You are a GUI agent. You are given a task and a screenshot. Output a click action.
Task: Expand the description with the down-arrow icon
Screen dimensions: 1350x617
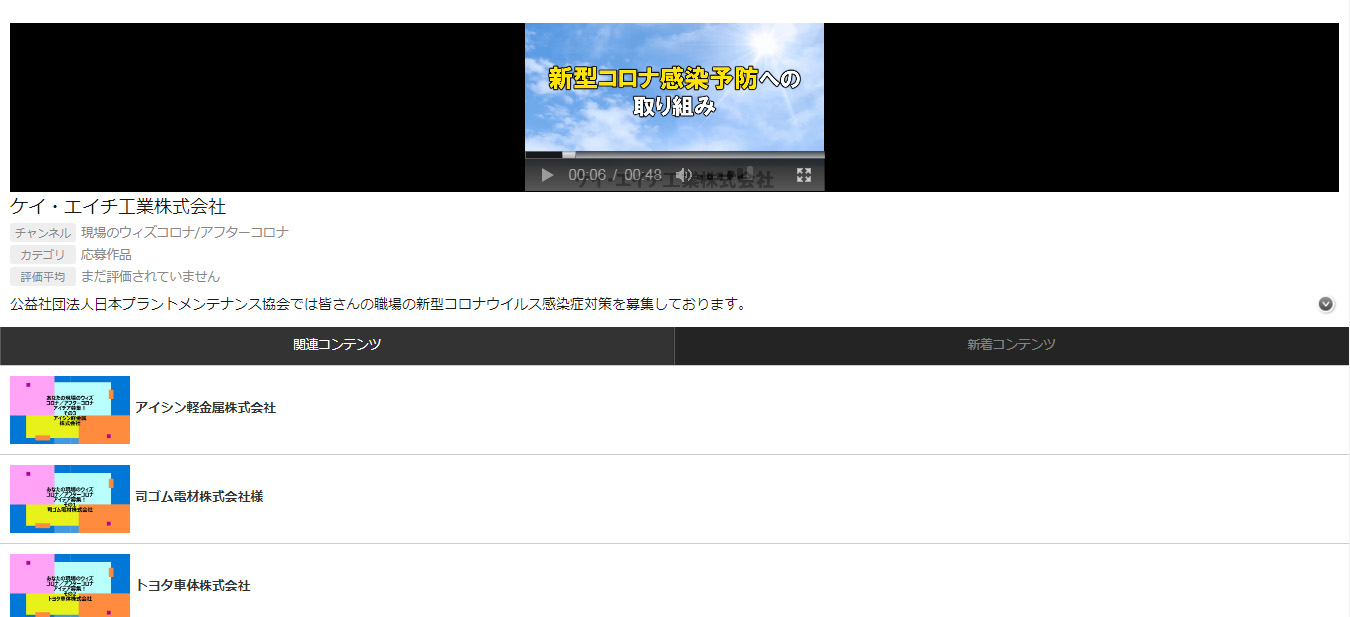pyautogui.click(x=1326, y=304)
